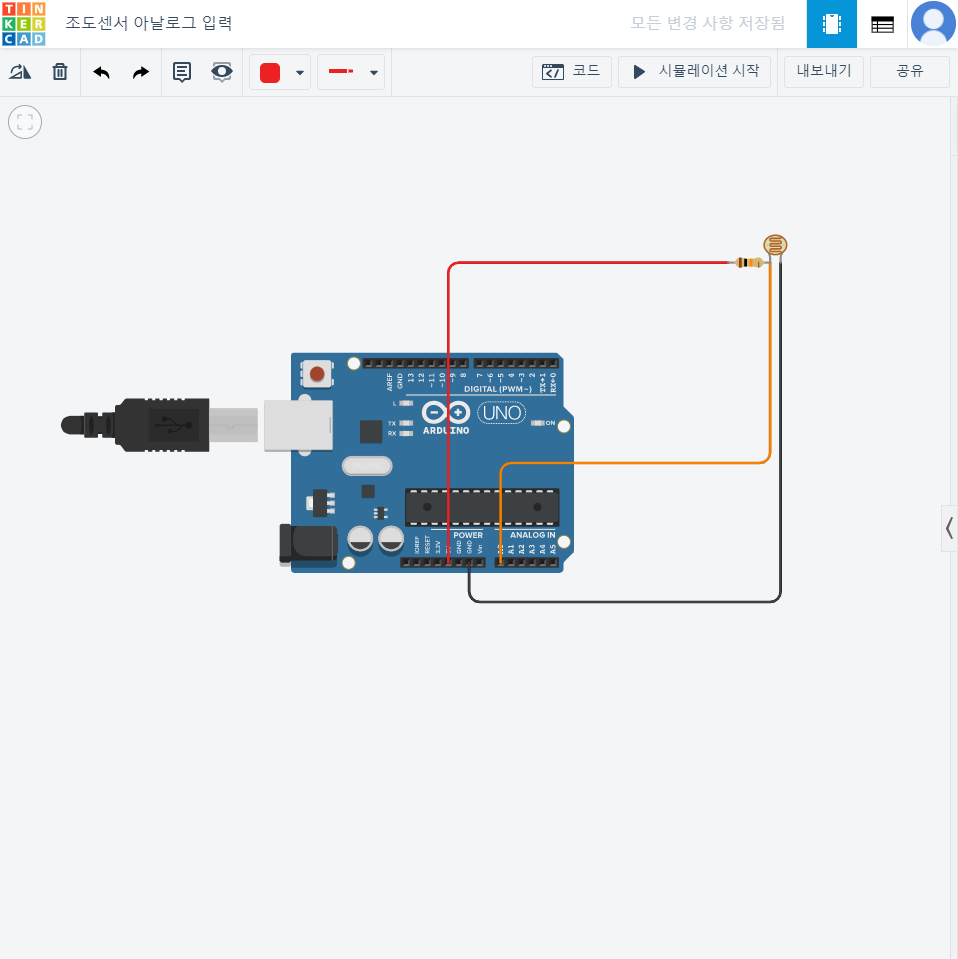Click the Arduino reset button
Viewport: 958px width, 959px height.
[317, 374]
